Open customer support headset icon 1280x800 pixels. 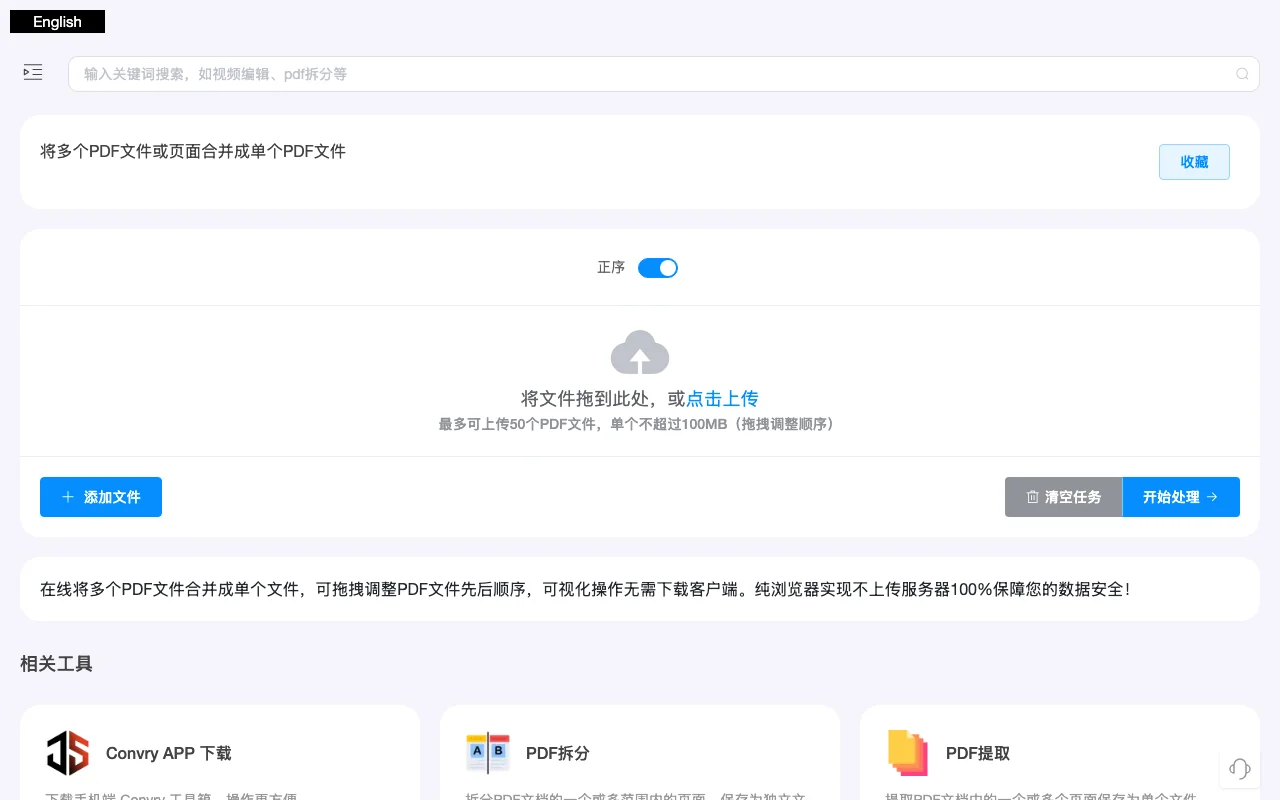1240,768
